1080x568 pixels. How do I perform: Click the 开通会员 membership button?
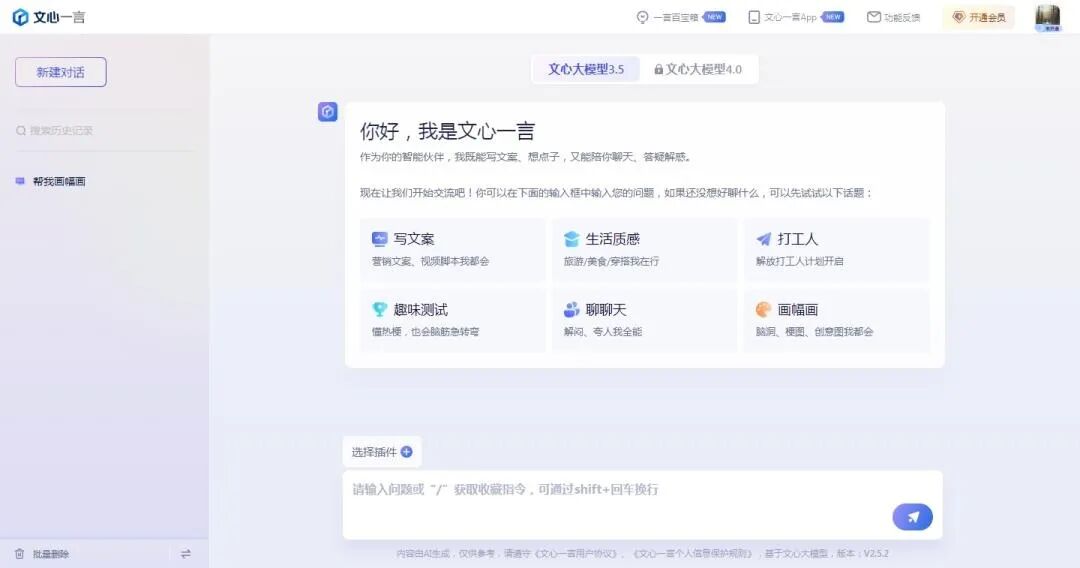979,17
